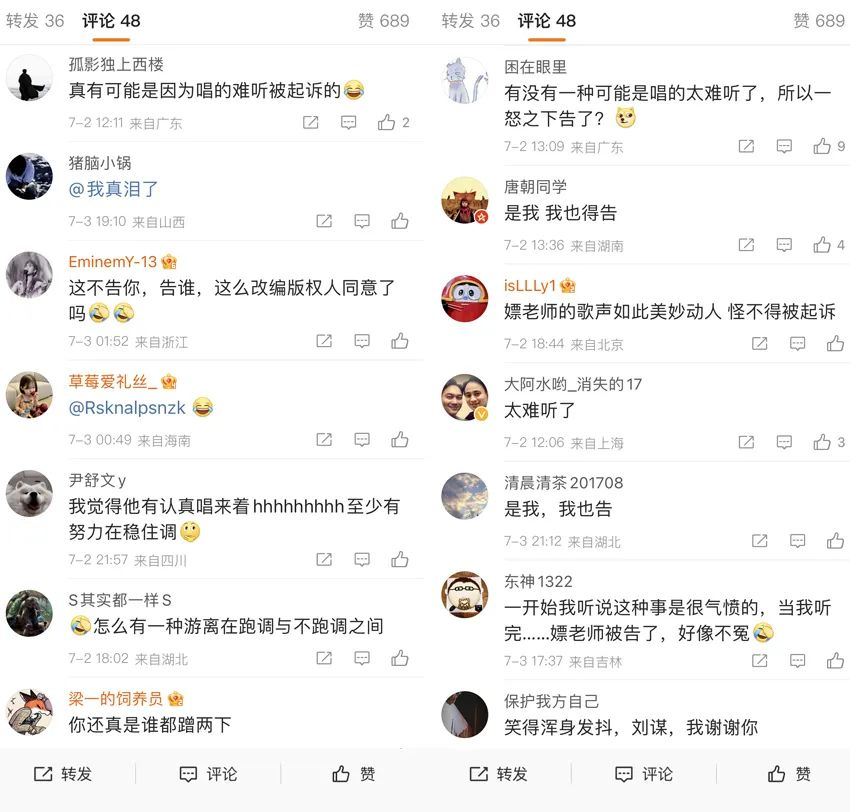Screen dimensions: 850x812
Task: Switch to 转发 36 tab in left panel
Action: [35, 21]
